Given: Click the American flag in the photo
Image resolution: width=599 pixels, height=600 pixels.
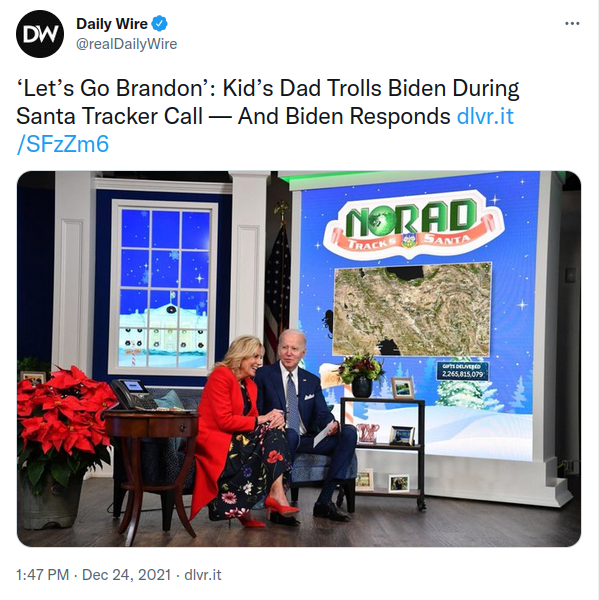Looking at the screenshot, I should coord(277,283).
